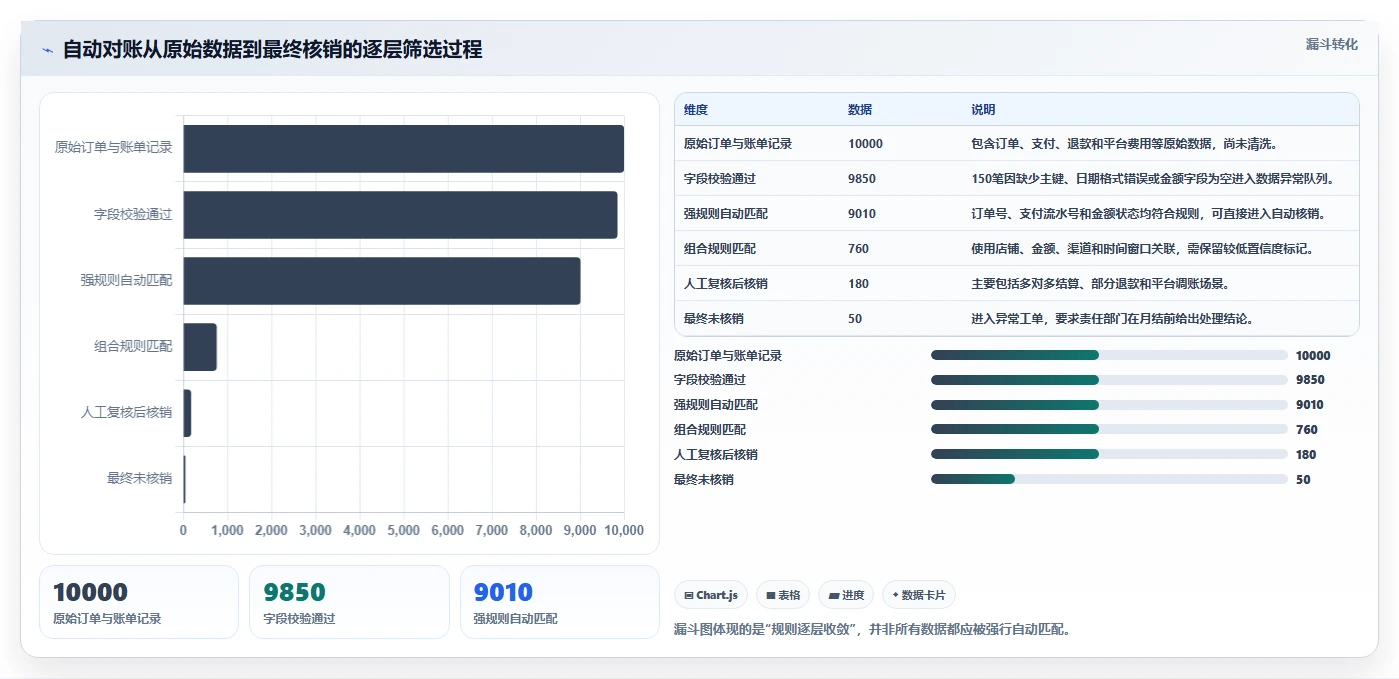Open the 10000 原始订单与账单记录 data card

tap(139, 602)
